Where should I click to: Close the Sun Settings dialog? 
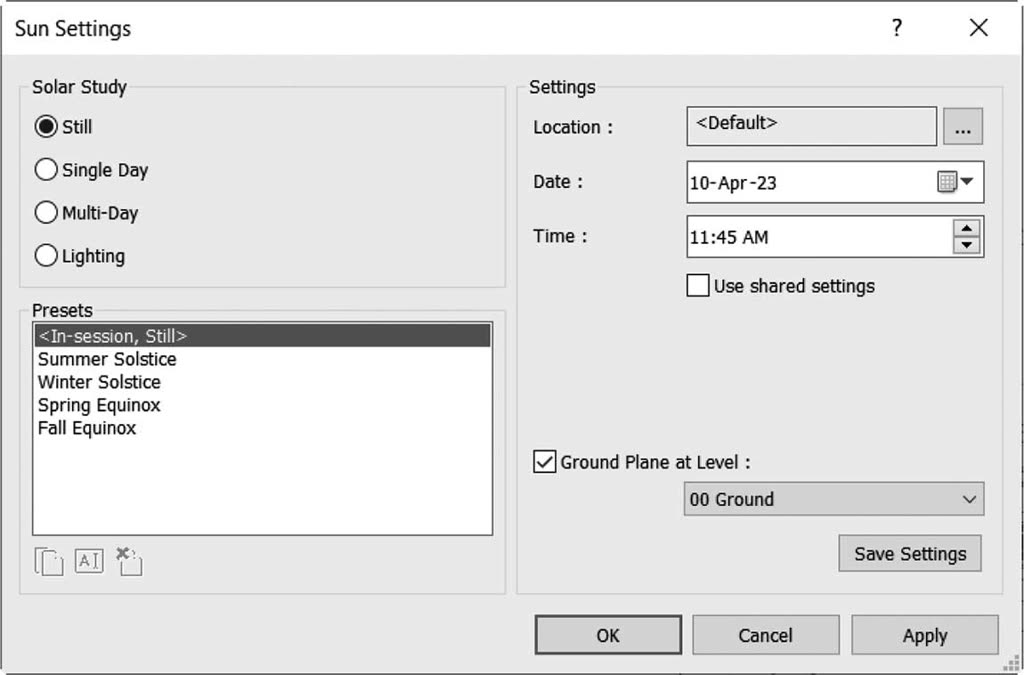click(978, 27)
